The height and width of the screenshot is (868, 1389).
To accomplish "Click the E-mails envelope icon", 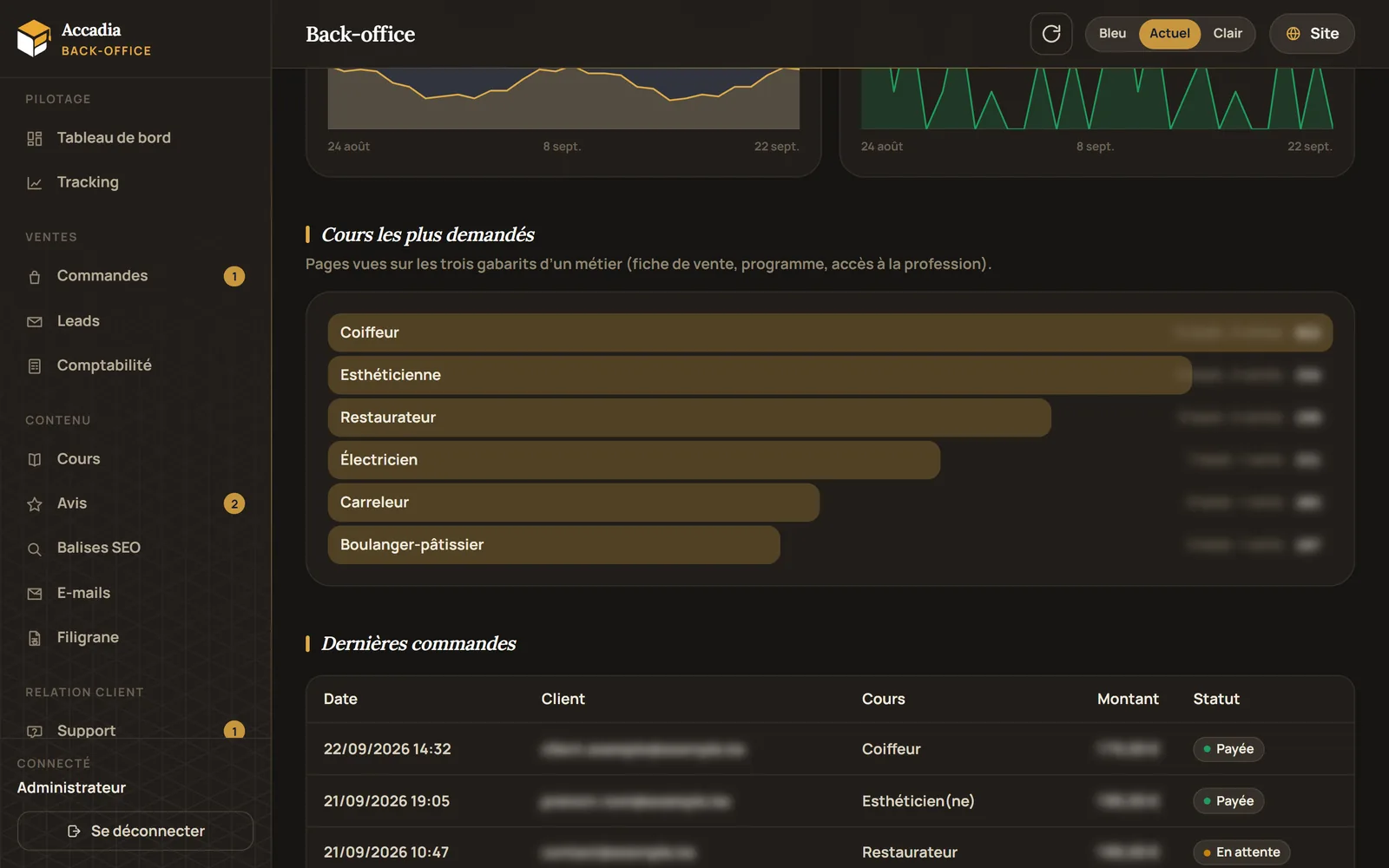I will (x=35, y=594).
